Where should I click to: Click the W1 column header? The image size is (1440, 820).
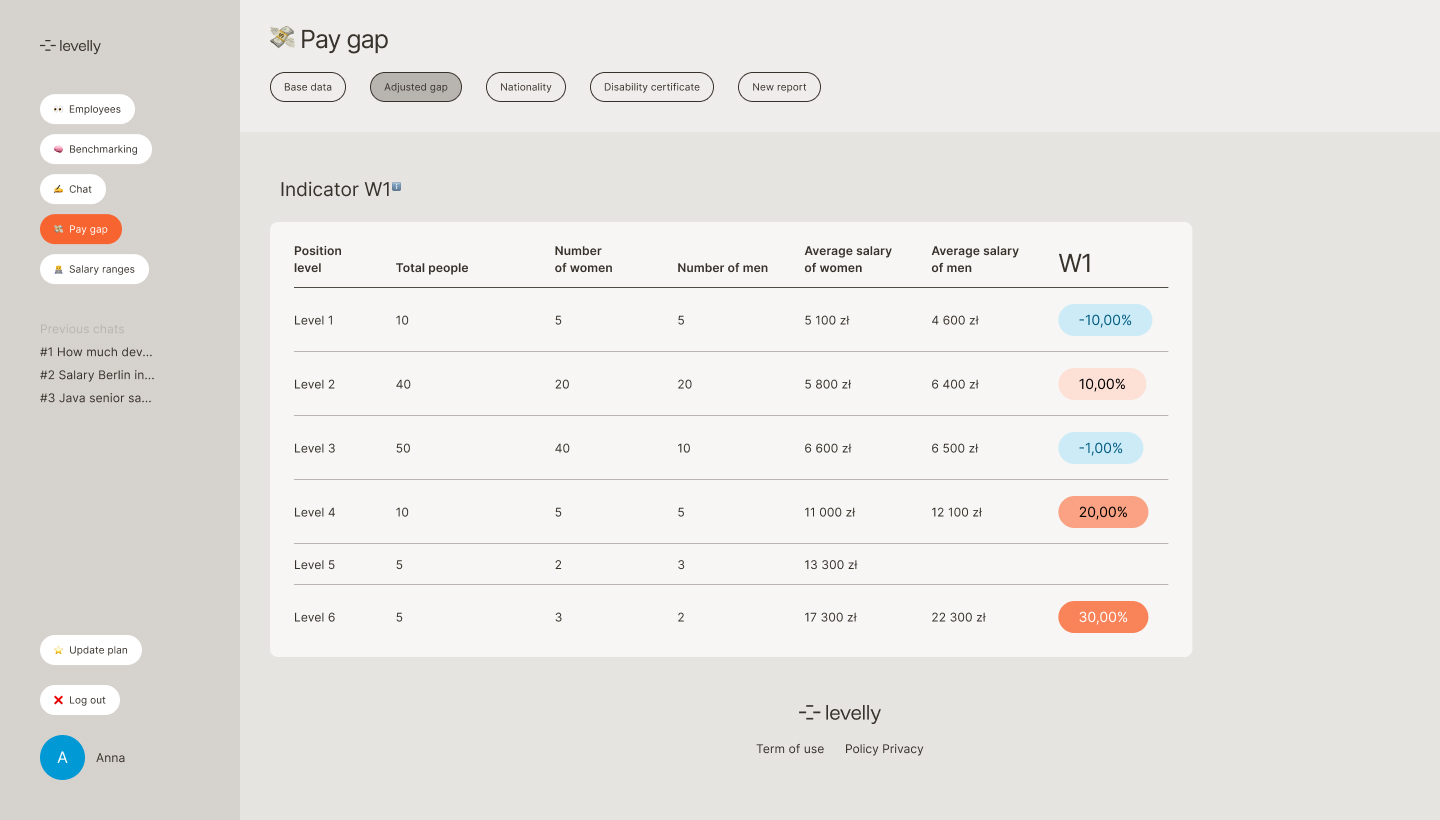tap(1075, 264)
